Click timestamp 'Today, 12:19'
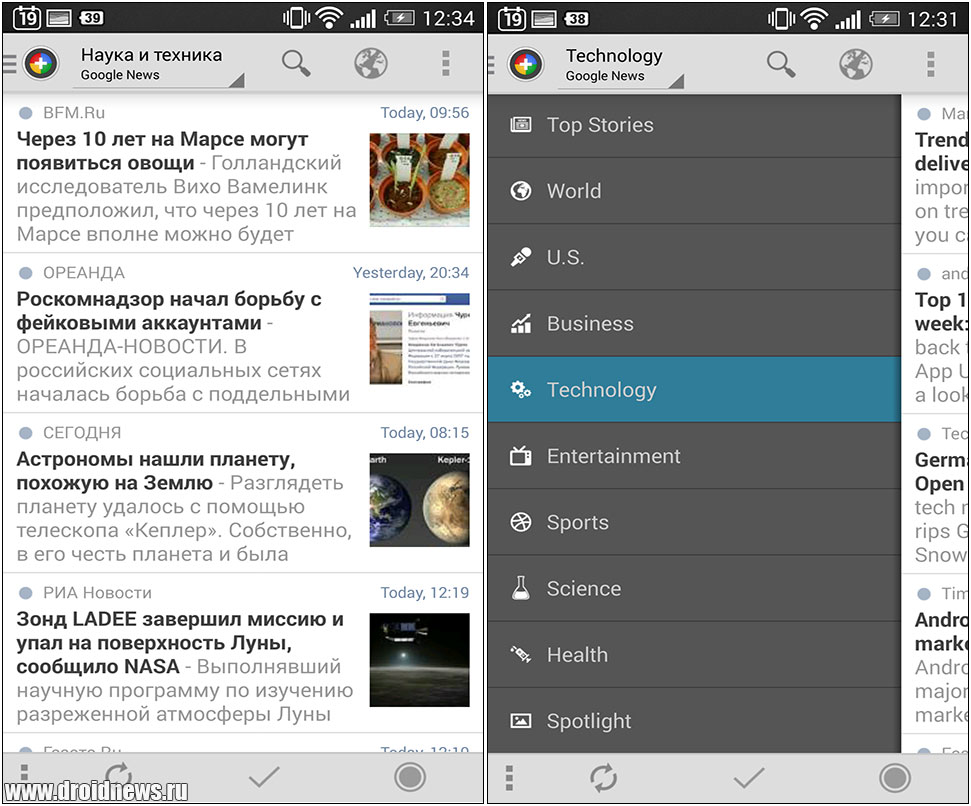Screen dimensions: 971x806 point(424,593)
